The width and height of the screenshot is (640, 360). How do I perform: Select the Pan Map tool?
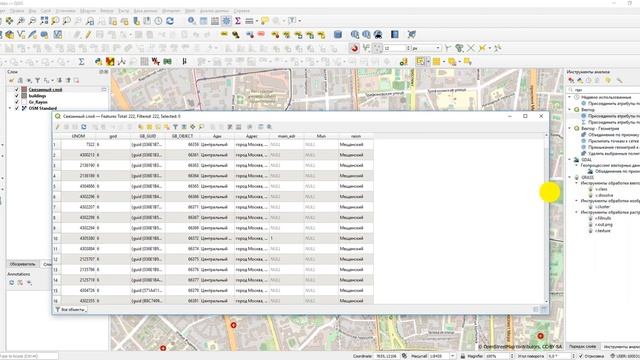pyautogui.click(x=9, y=20)
